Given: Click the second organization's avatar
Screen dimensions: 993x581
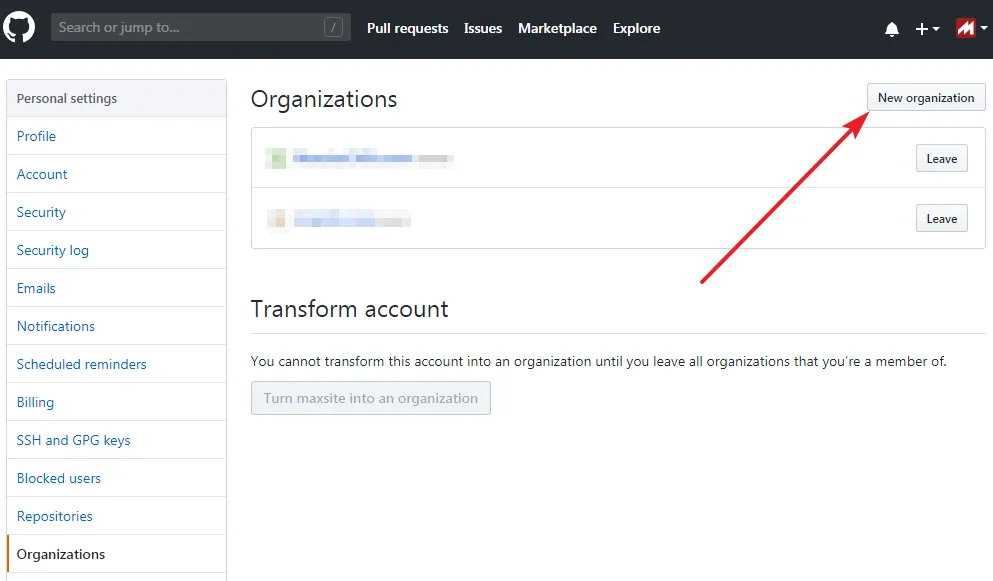Looking at the screenshot, I should click(276, 217).
